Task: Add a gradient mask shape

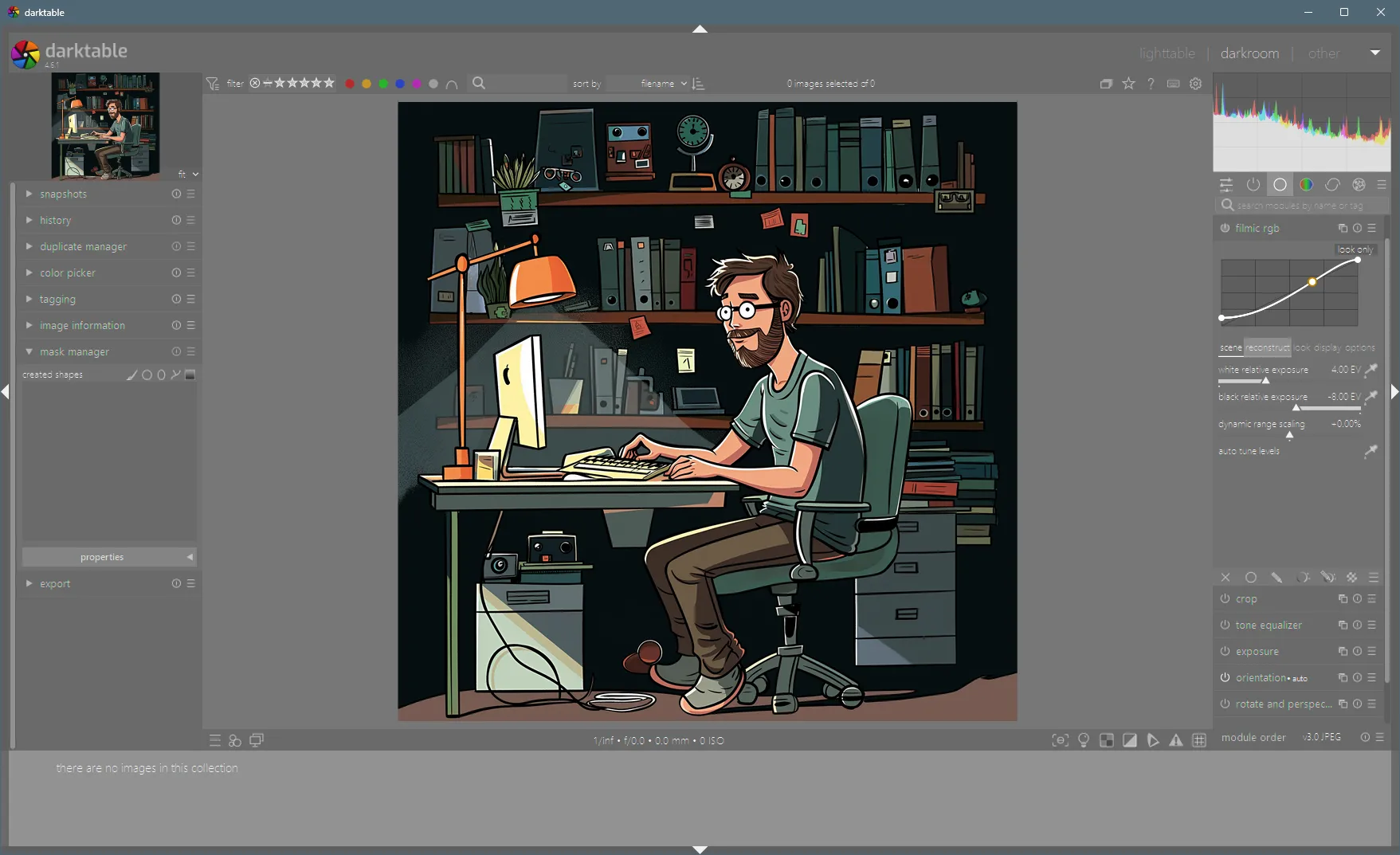Action: [x=190, y=375]
